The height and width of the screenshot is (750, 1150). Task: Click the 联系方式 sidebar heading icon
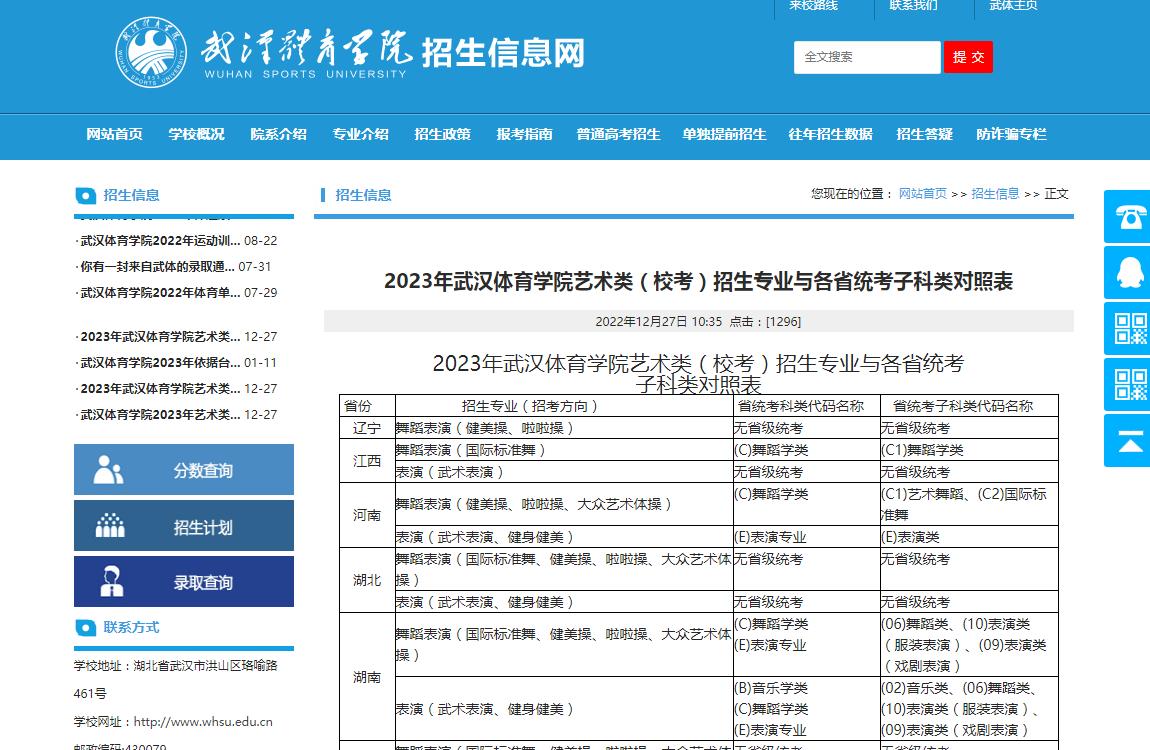pos(86,628)
